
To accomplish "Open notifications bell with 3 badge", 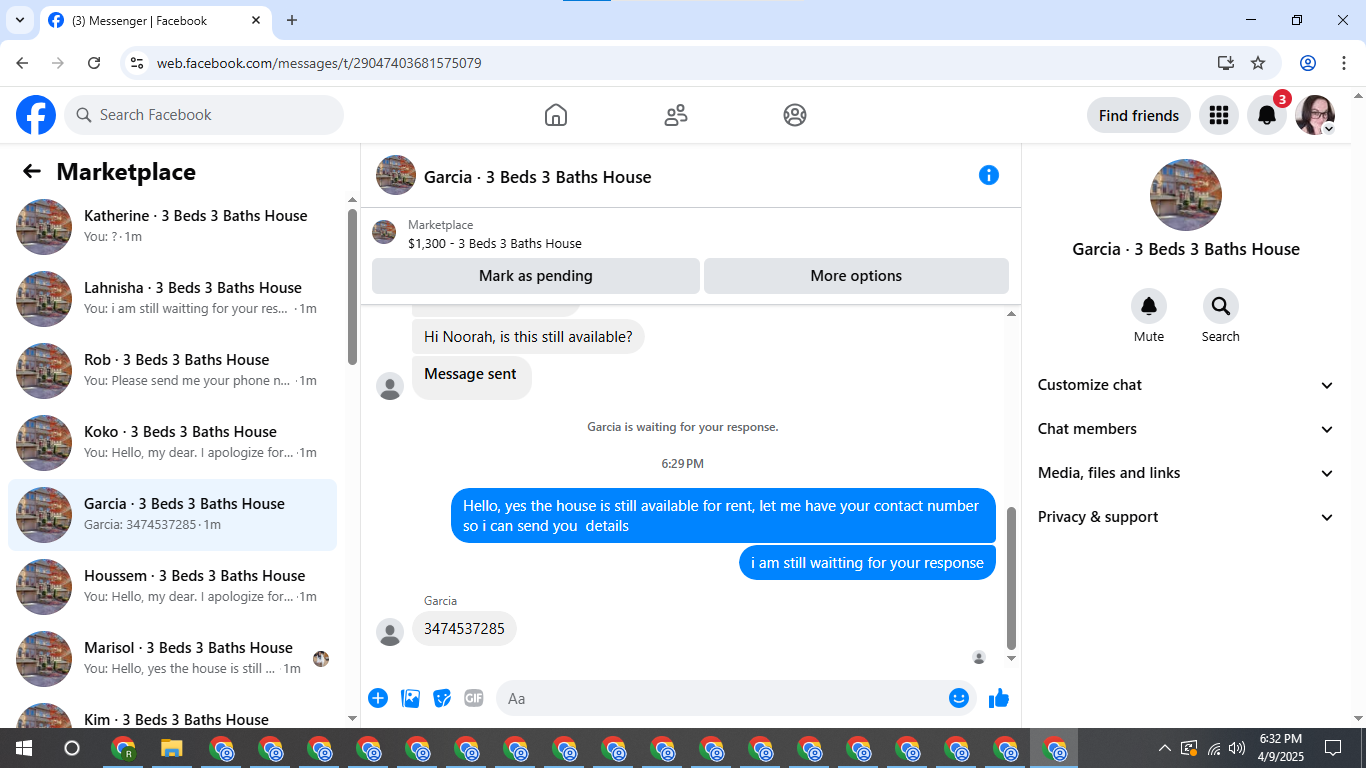I will coord(1267,115).
